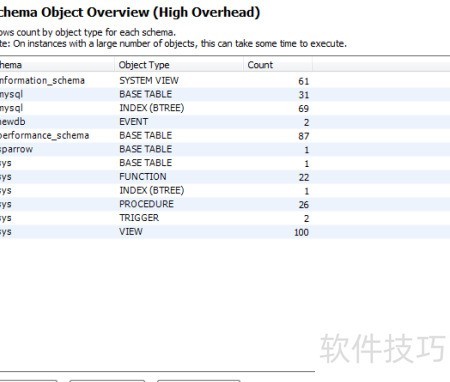
Task: Select BASE TABLE in the performance_schema row
Action: pos(146,135)
